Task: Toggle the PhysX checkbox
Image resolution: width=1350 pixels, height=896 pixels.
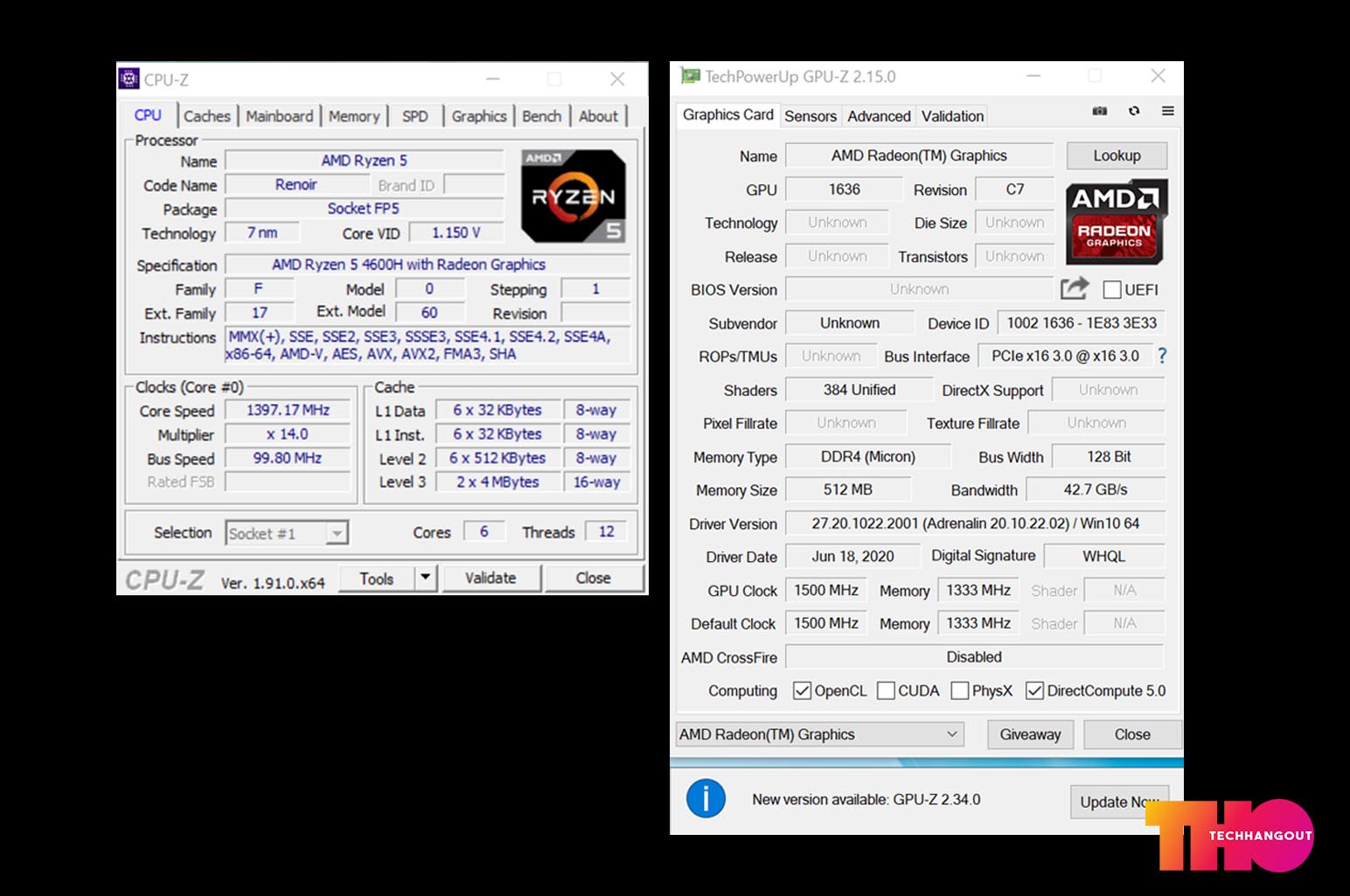Action: 960,691
